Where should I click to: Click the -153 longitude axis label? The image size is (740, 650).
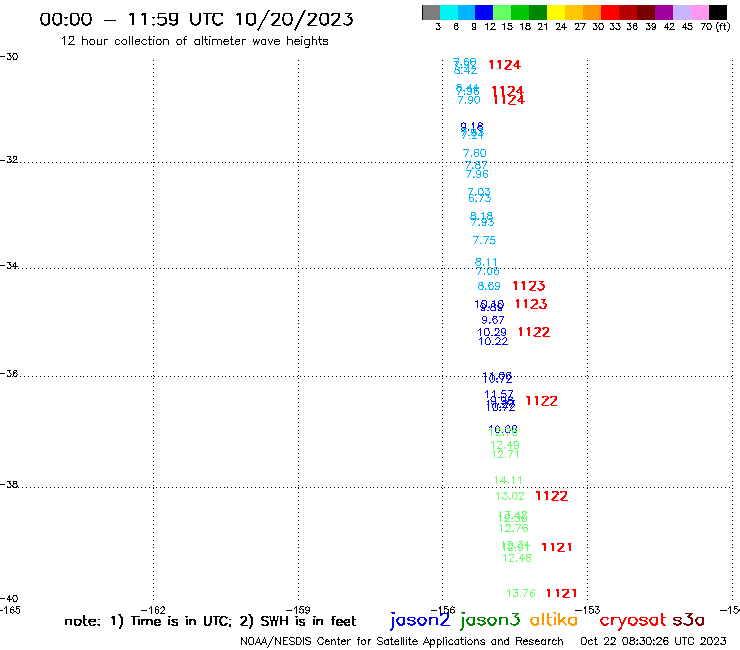587,610
